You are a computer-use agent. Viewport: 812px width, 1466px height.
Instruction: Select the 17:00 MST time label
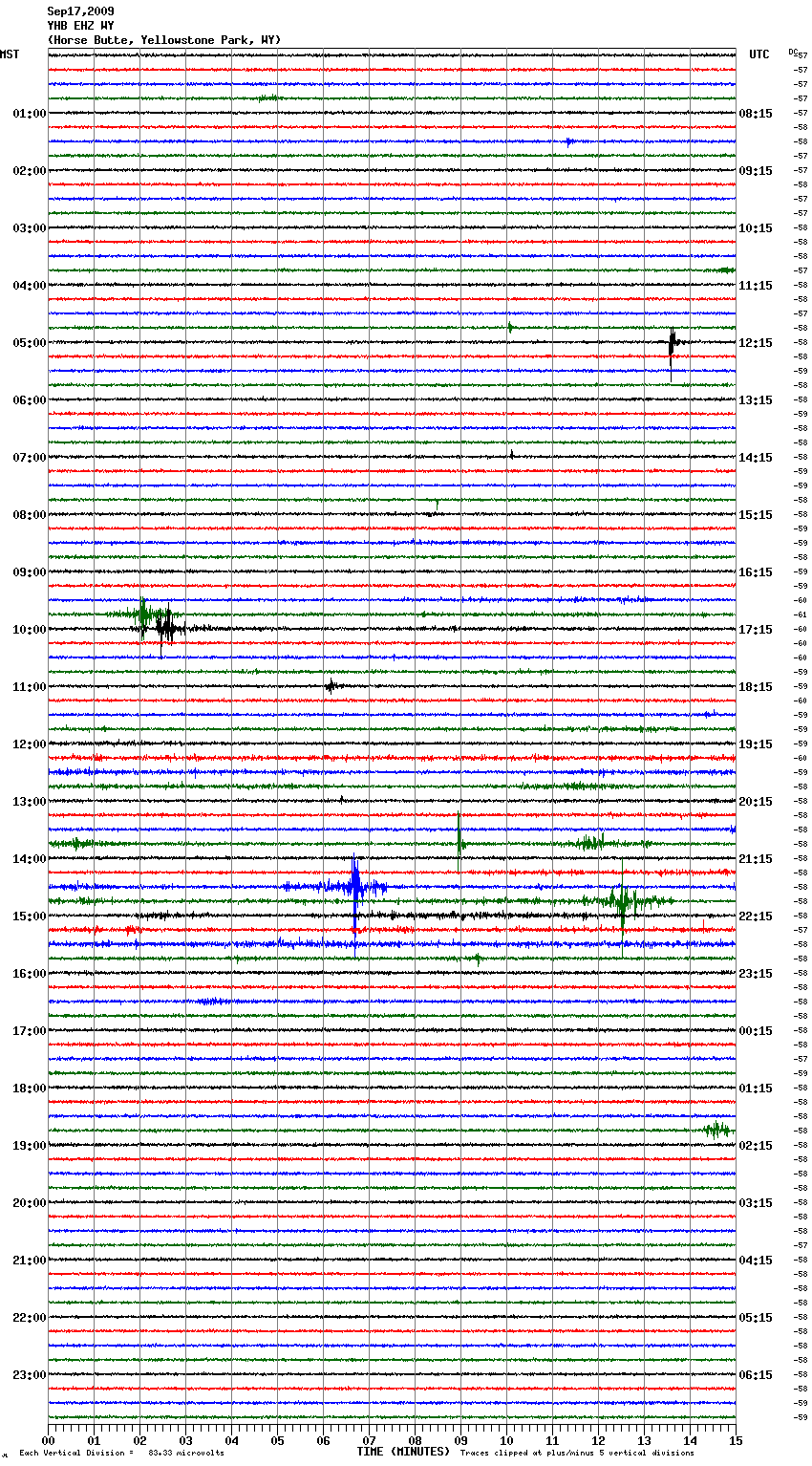30,1031
